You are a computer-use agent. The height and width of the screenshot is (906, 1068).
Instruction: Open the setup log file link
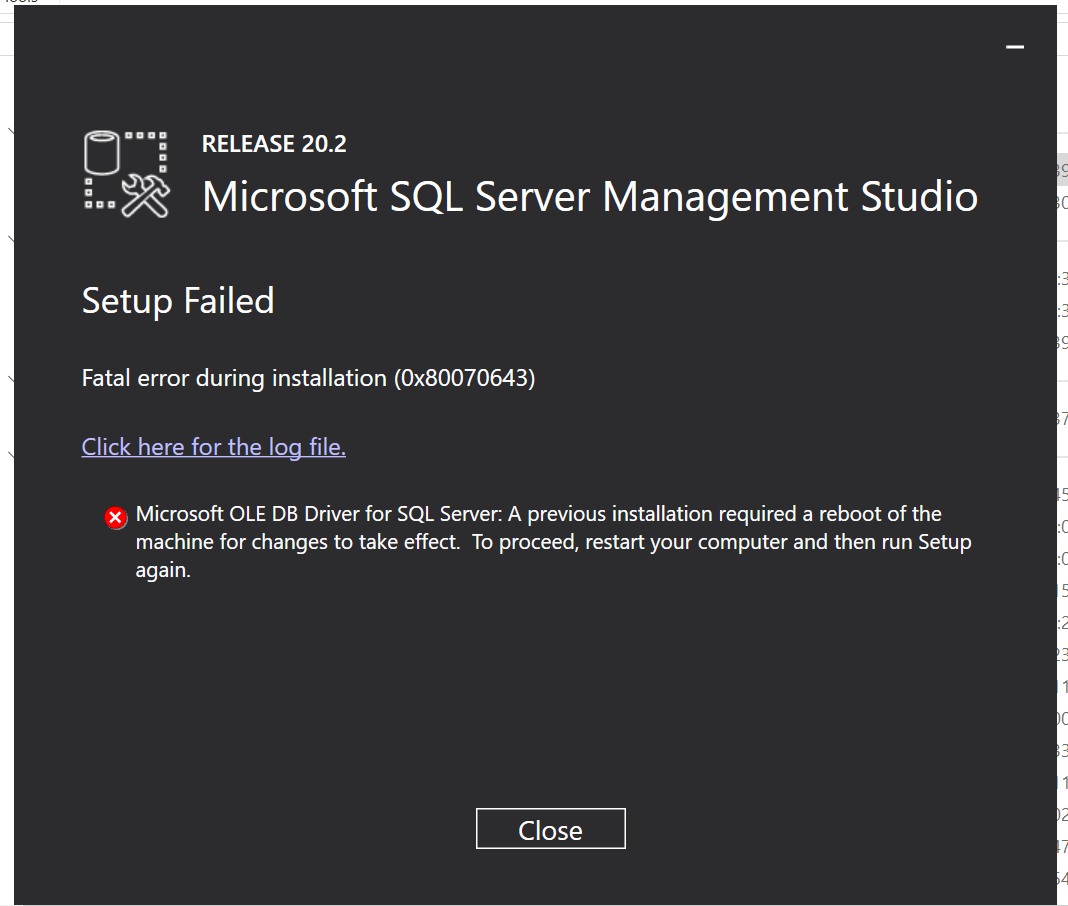(x=214, y=447)
